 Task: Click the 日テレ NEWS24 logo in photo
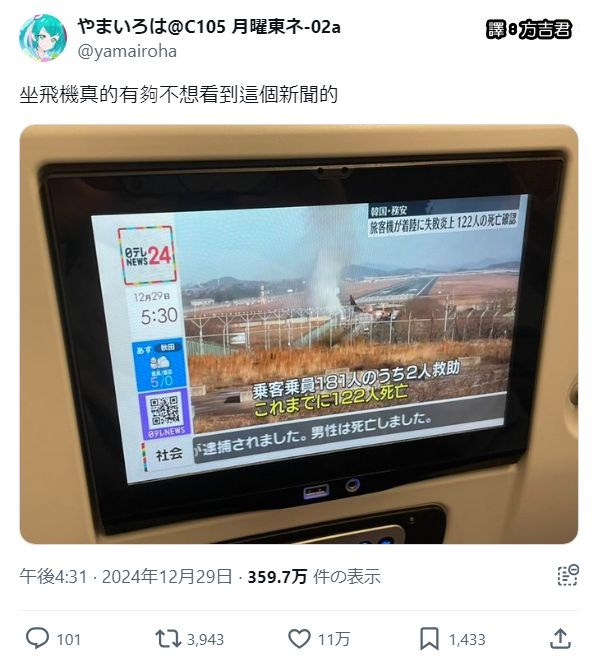[x=148, y=255]
